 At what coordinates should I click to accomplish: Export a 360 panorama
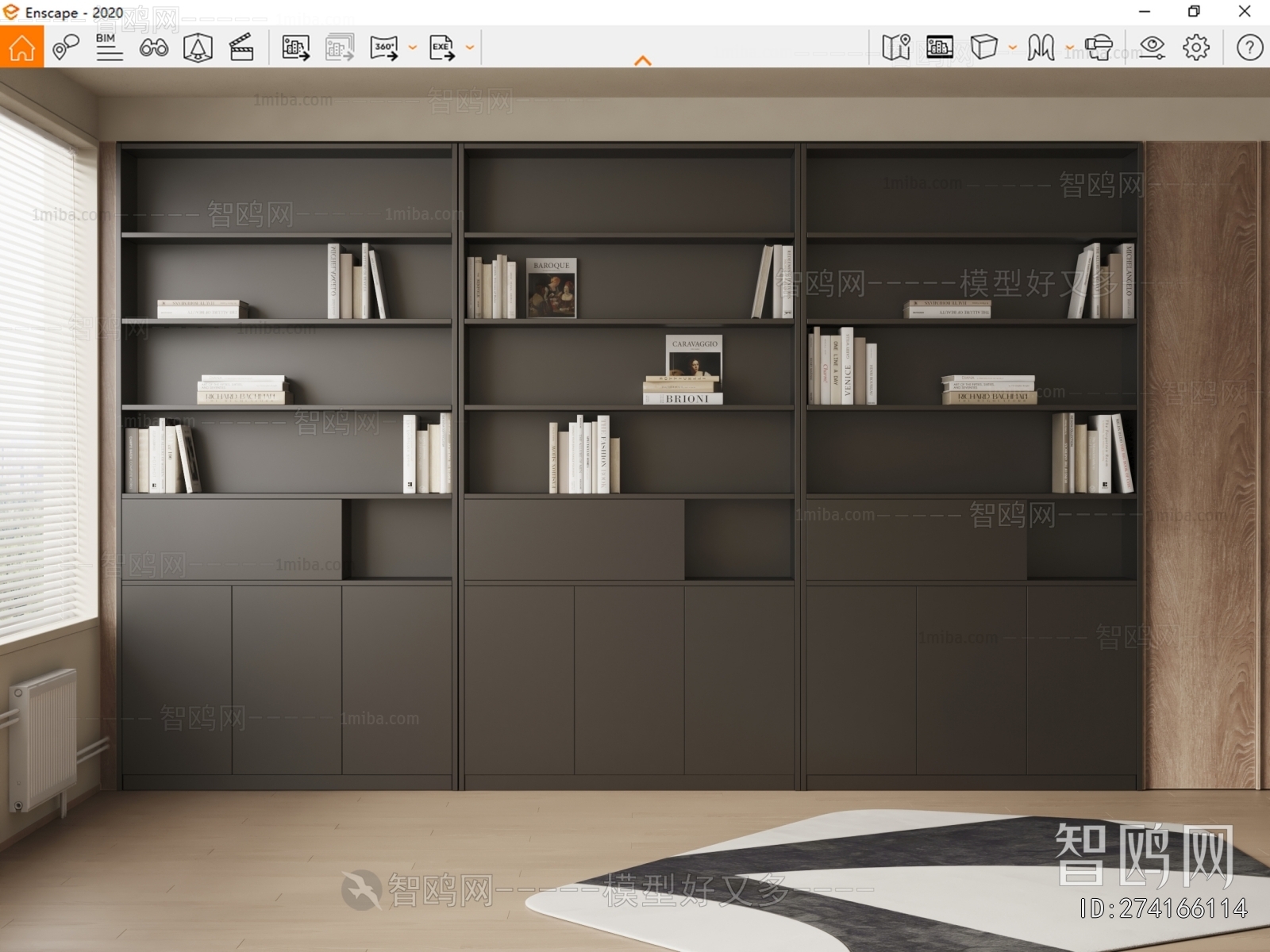click(384, 48)
